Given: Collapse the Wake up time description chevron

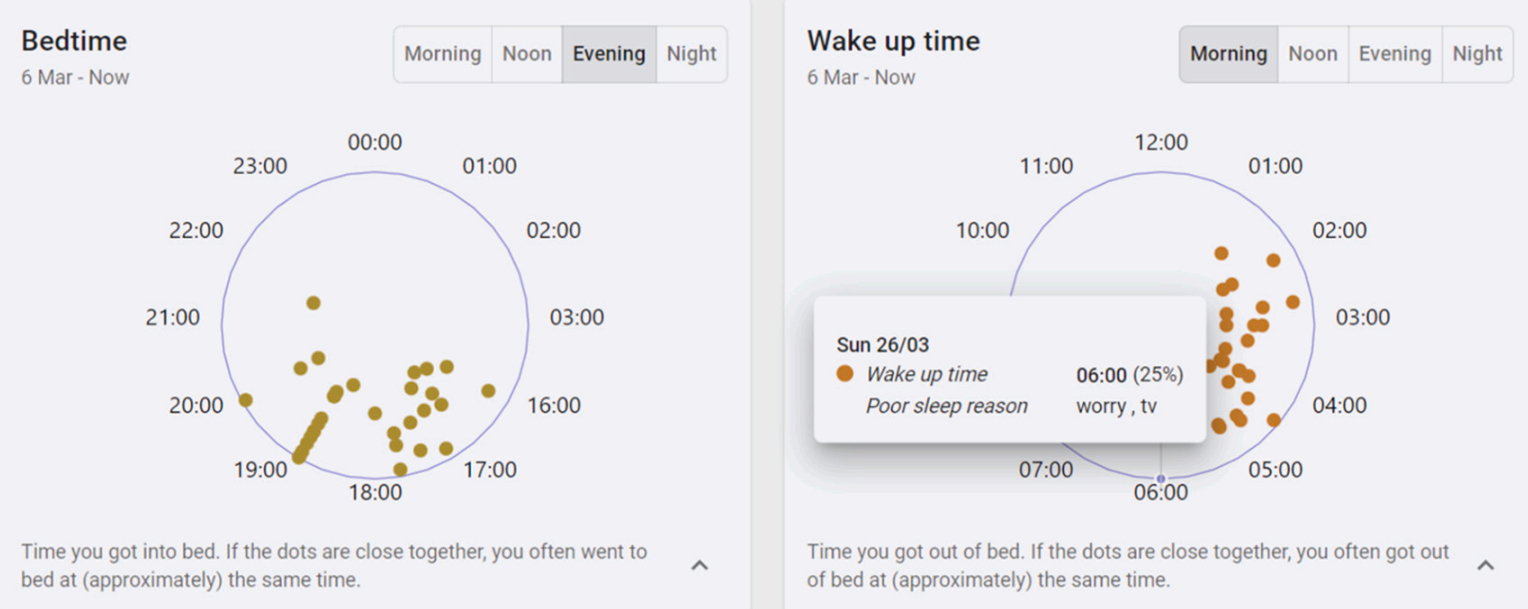Looking at the screenshot, I should pos(1486,566).
